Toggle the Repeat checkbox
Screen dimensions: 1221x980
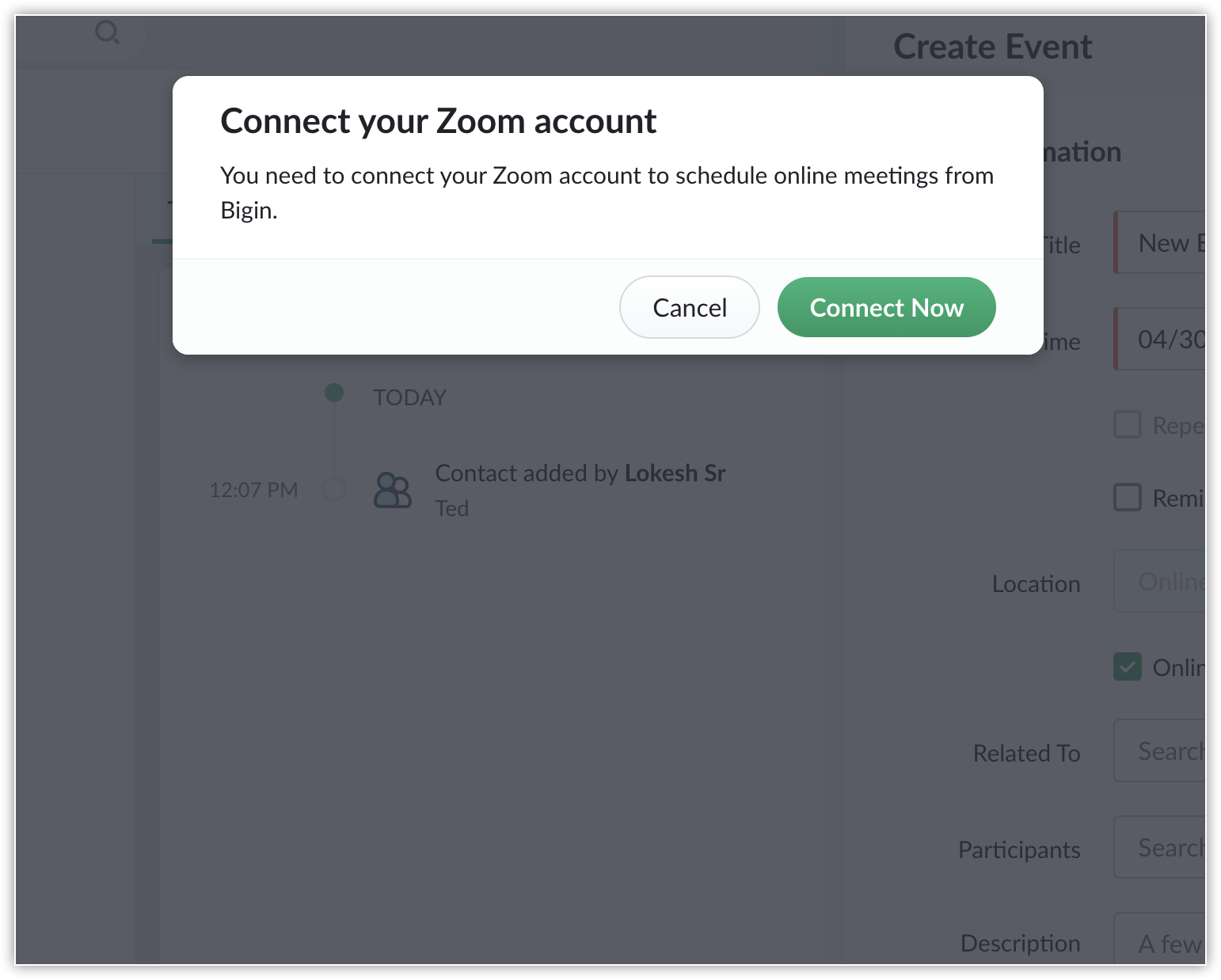coord(1128,424)
